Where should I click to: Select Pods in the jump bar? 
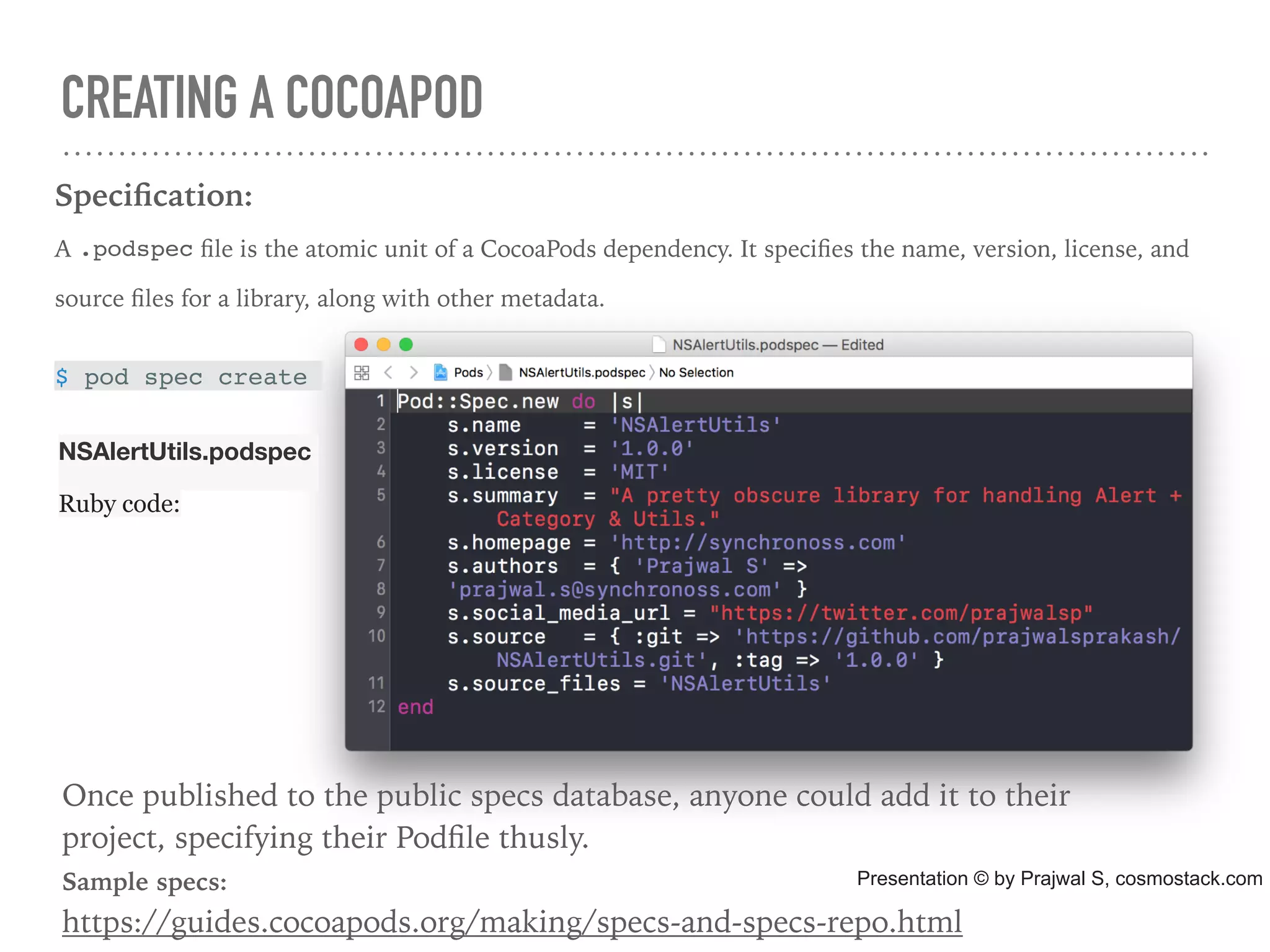click(468, 372)
